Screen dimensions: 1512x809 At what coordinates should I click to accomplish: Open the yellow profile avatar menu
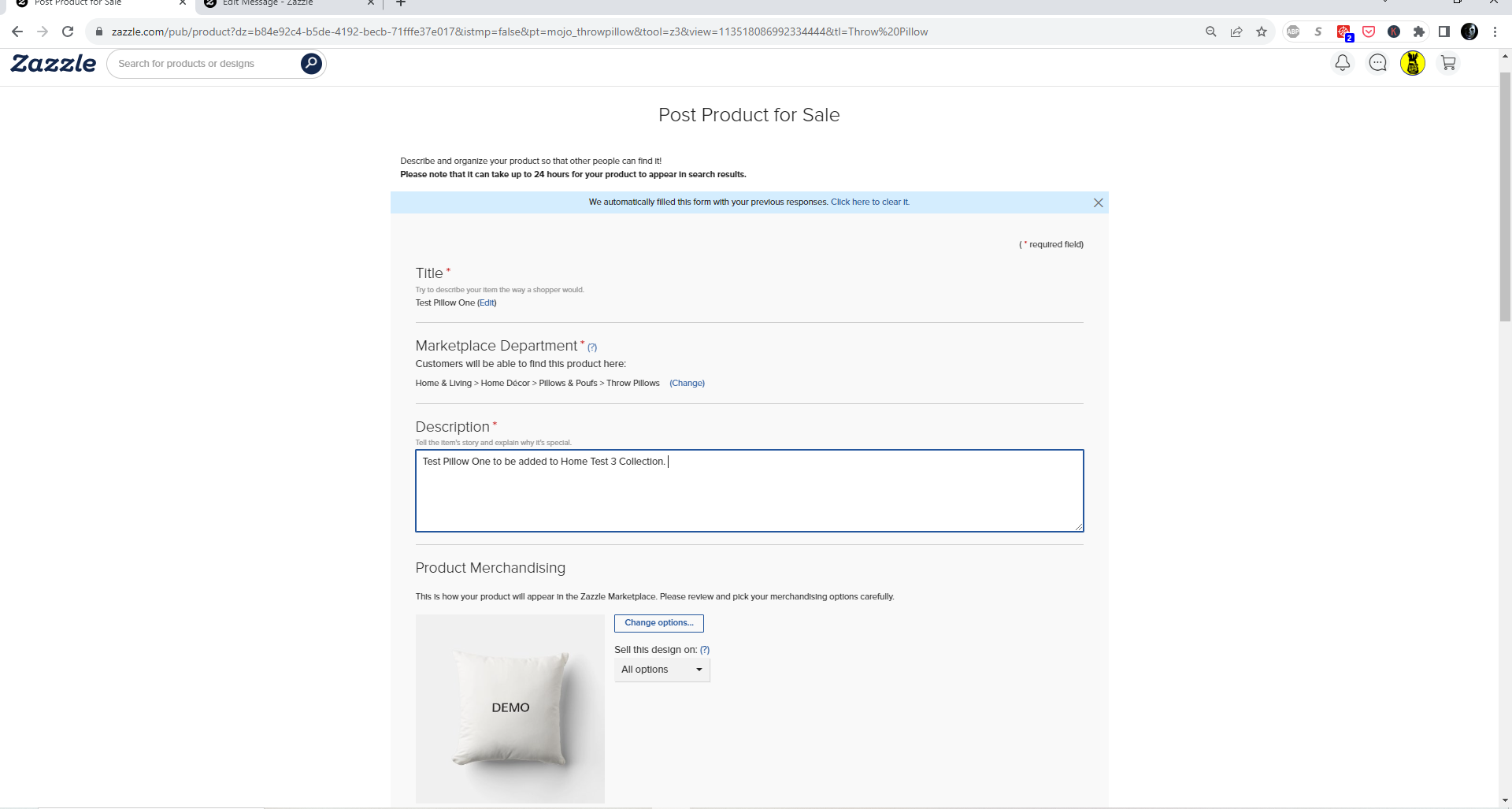click(x=1413, y=63)
